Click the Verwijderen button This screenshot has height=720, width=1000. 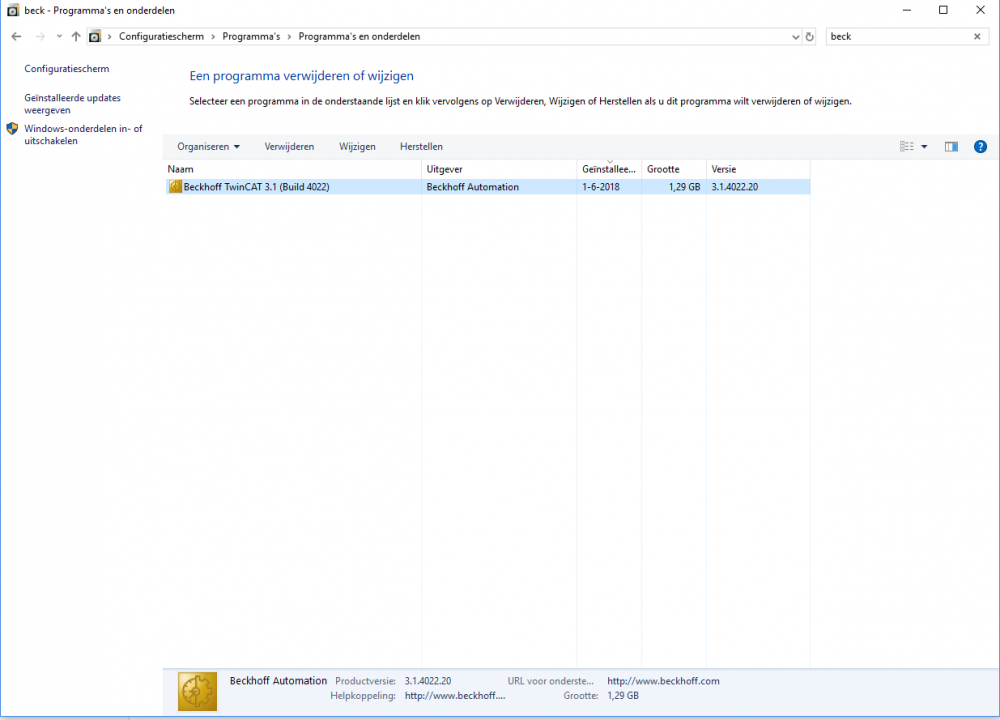click(x=289, y=147)
